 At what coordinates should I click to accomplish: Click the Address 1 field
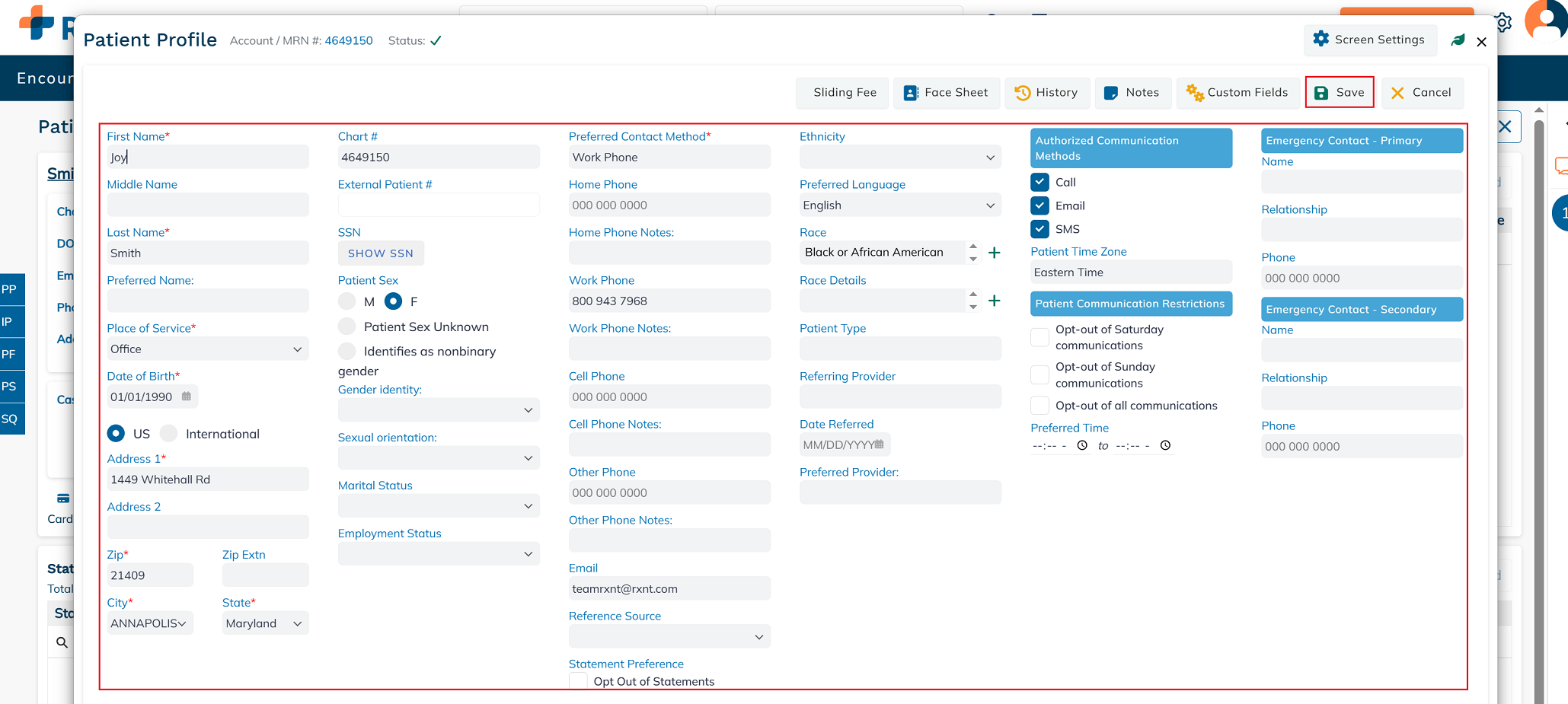208,479
